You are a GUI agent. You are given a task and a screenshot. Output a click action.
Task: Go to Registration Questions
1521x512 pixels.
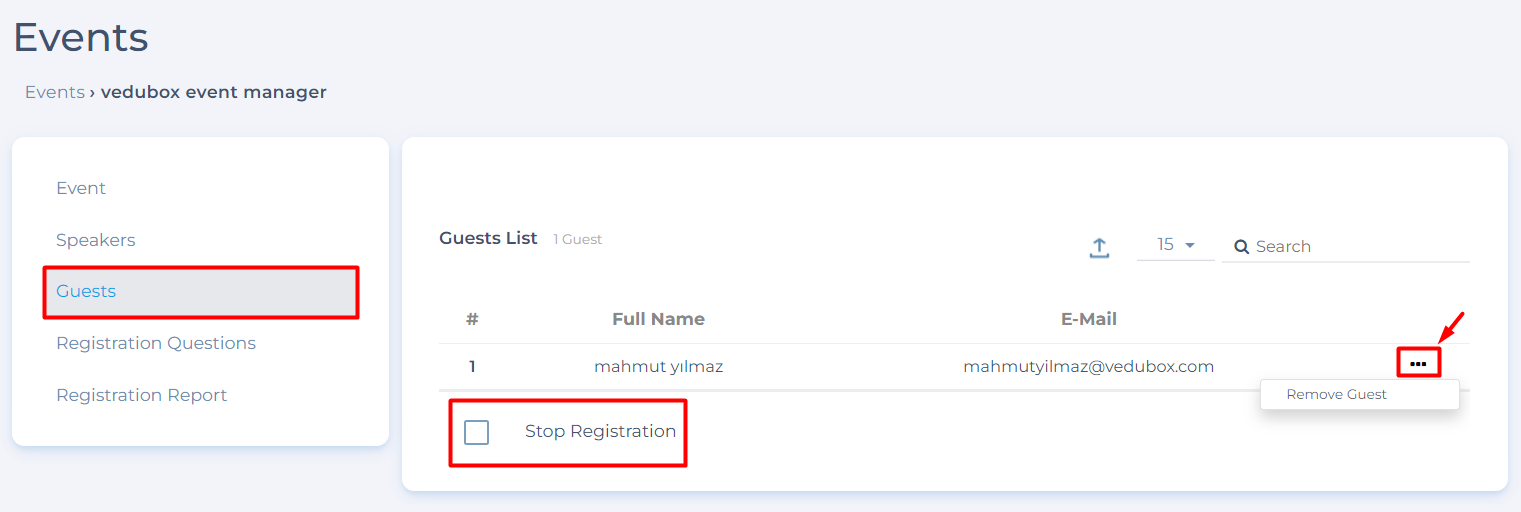coord(156,343)
